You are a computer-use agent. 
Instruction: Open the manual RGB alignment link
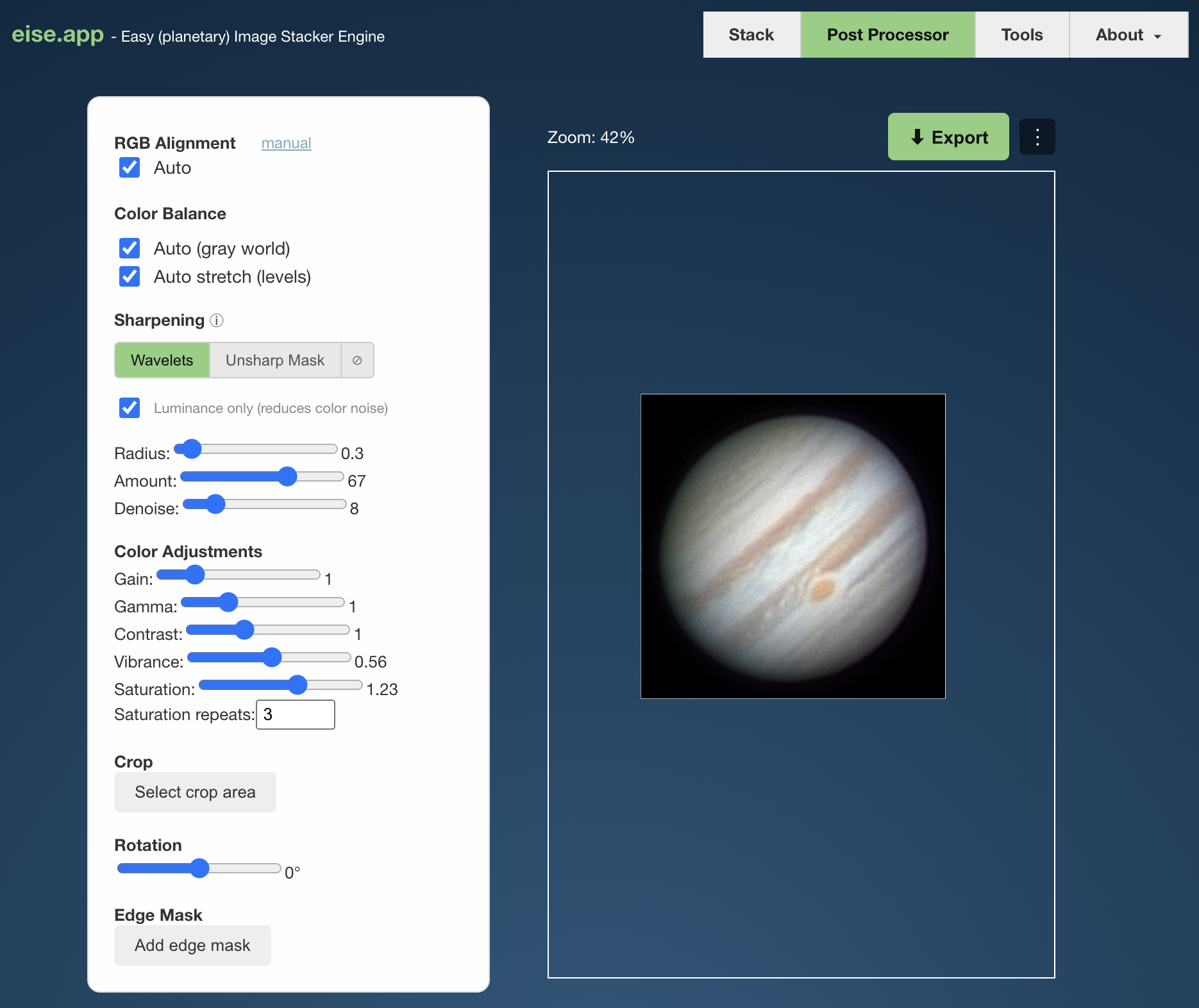point(286,143)
